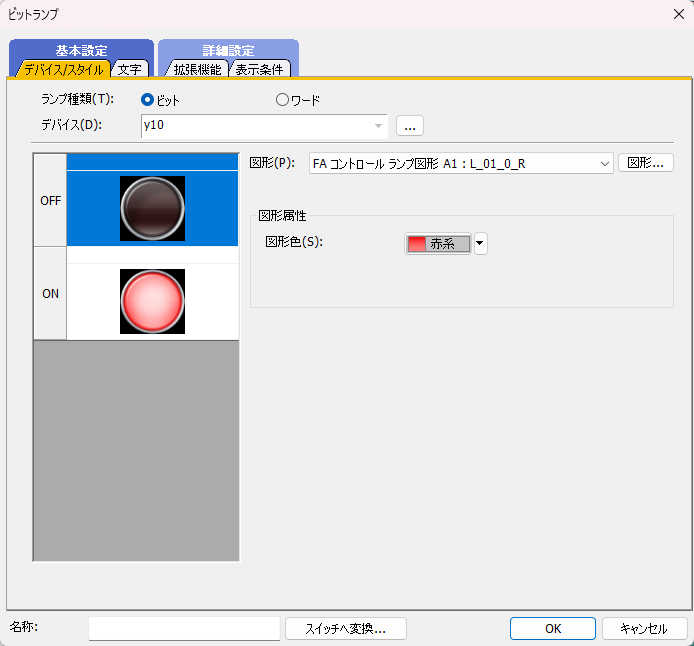Close the ビットランプ dialog window
The height and width of the screenshot is (646, 694).
click(x=678, y=13)
